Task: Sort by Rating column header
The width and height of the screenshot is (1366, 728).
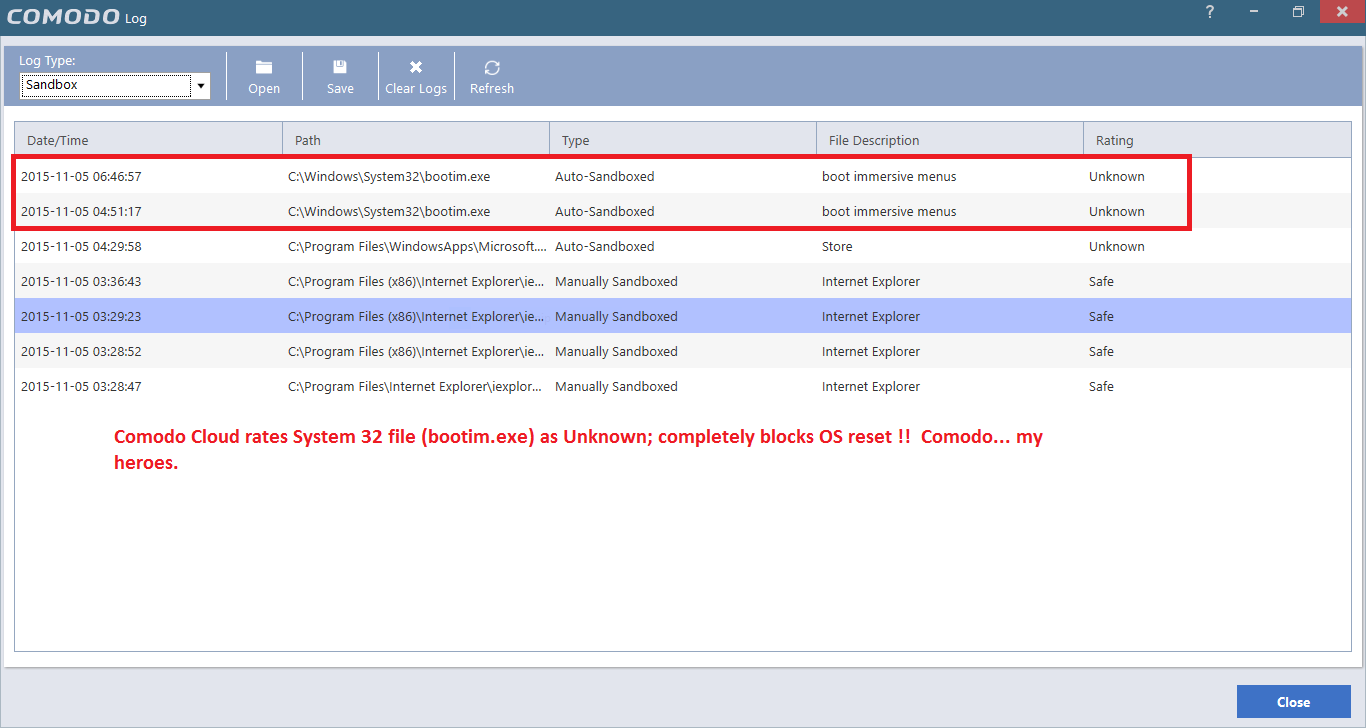Action: 1217,140
